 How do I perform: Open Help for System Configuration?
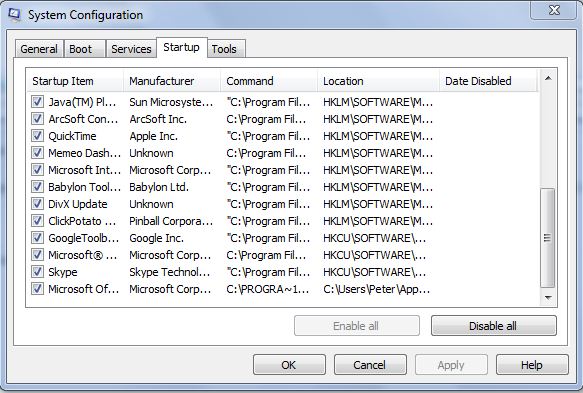coord(532,365)
